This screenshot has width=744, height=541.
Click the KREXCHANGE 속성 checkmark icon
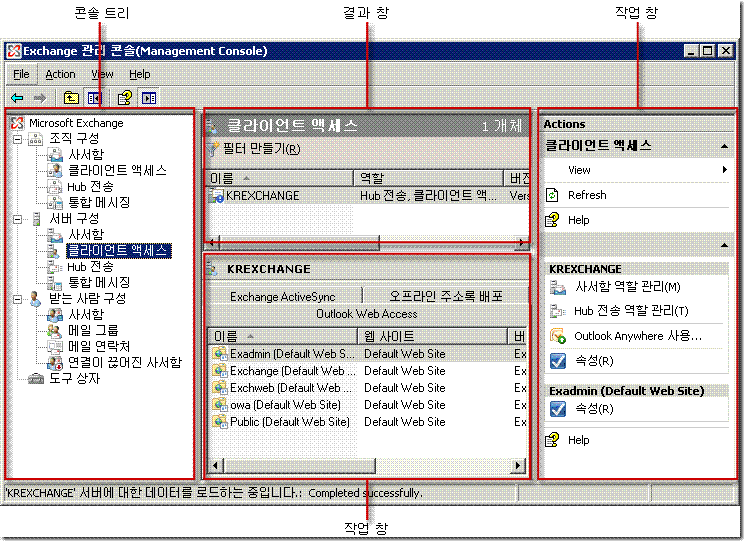[558, 361]
